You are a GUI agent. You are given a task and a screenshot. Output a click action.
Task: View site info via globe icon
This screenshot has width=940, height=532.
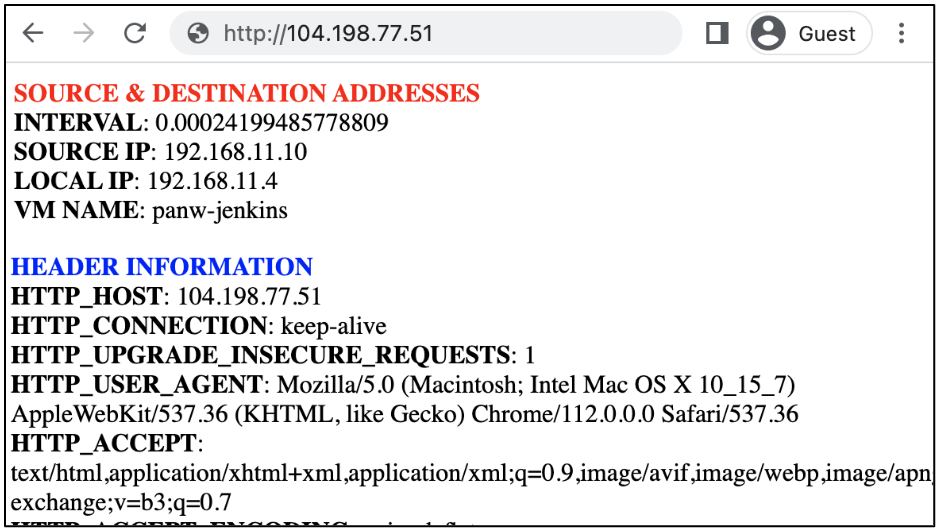199,34
